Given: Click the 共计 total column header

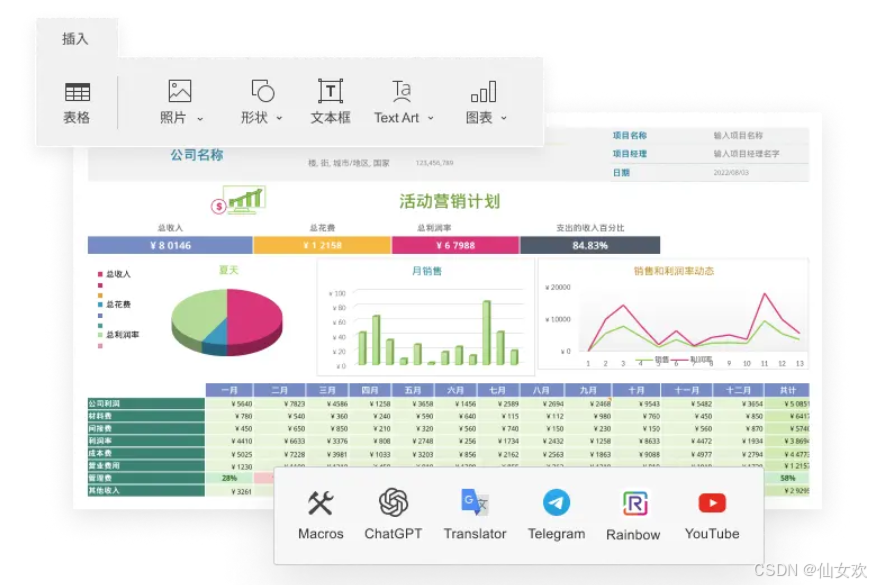Looking at the screenshot, I should (787, 390).
